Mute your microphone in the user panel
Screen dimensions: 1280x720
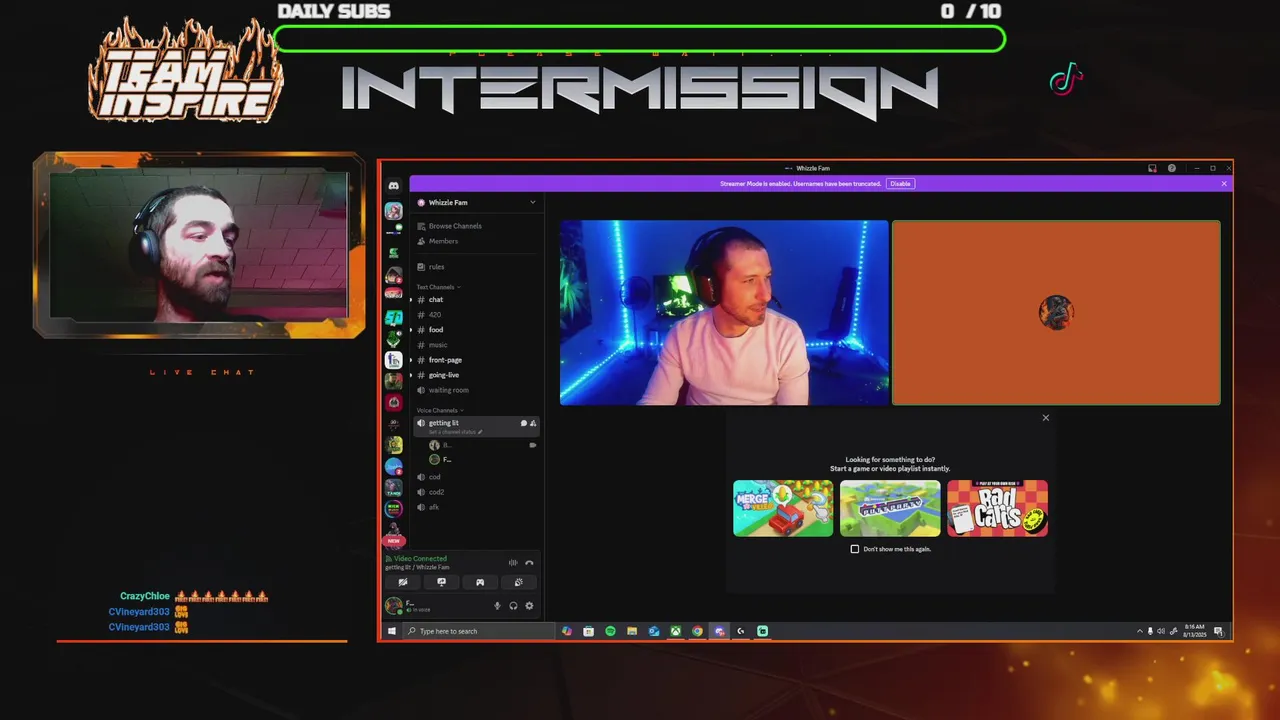coord(497,605)
